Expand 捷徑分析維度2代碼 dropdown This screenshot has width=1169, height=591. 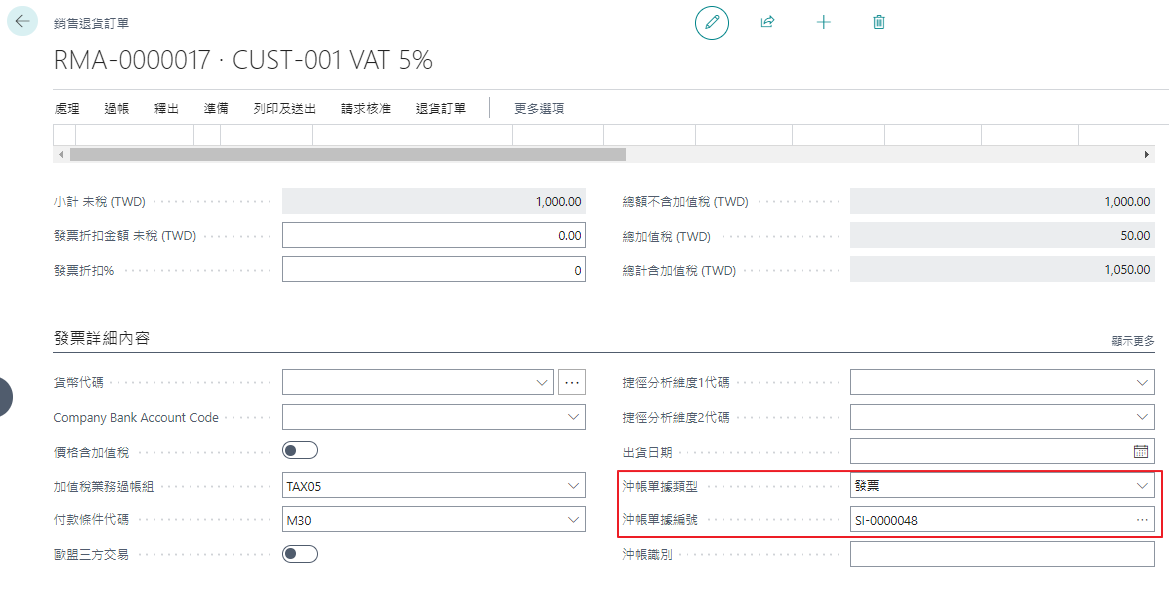1142,417
